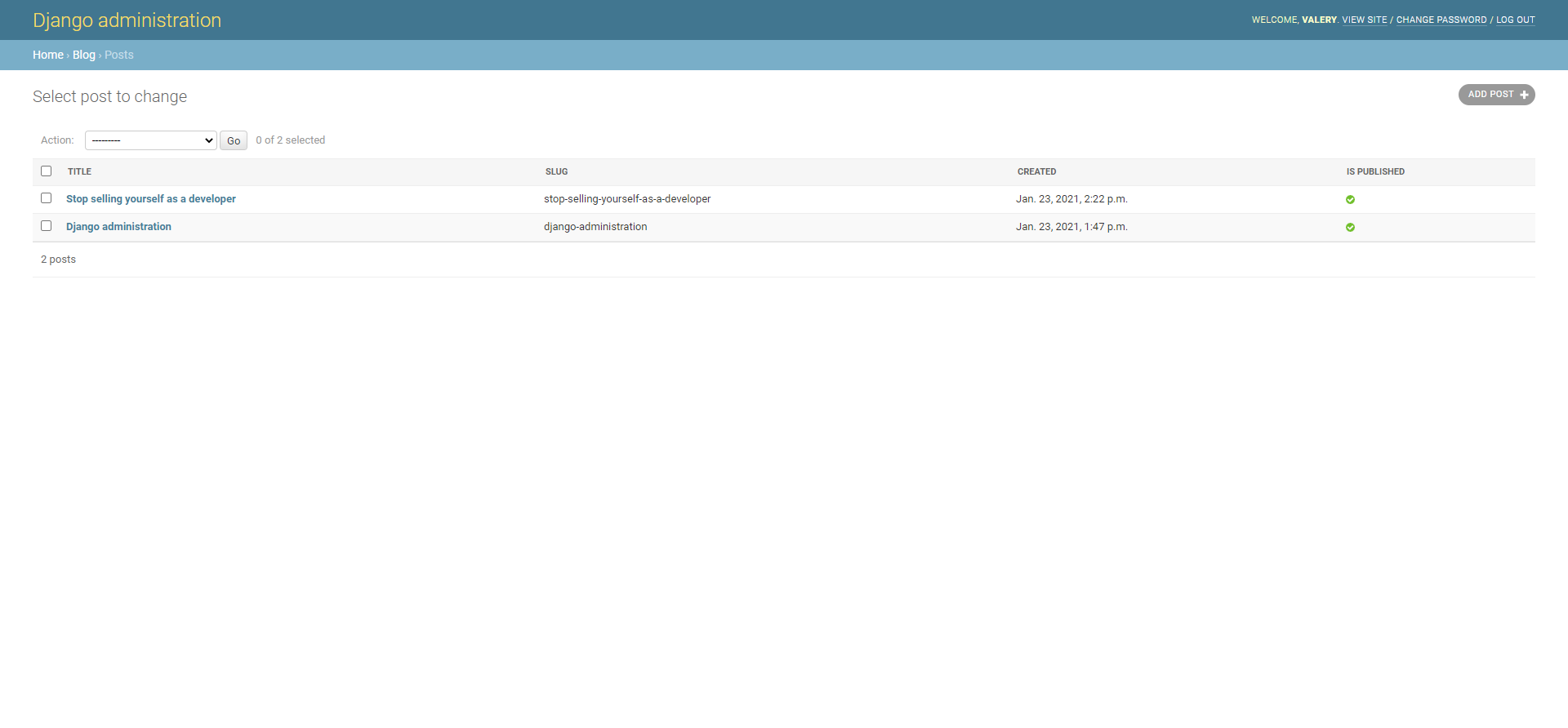Sort by the Title column header
This screenshot has width=1568, height=728.
pos(79,171)
